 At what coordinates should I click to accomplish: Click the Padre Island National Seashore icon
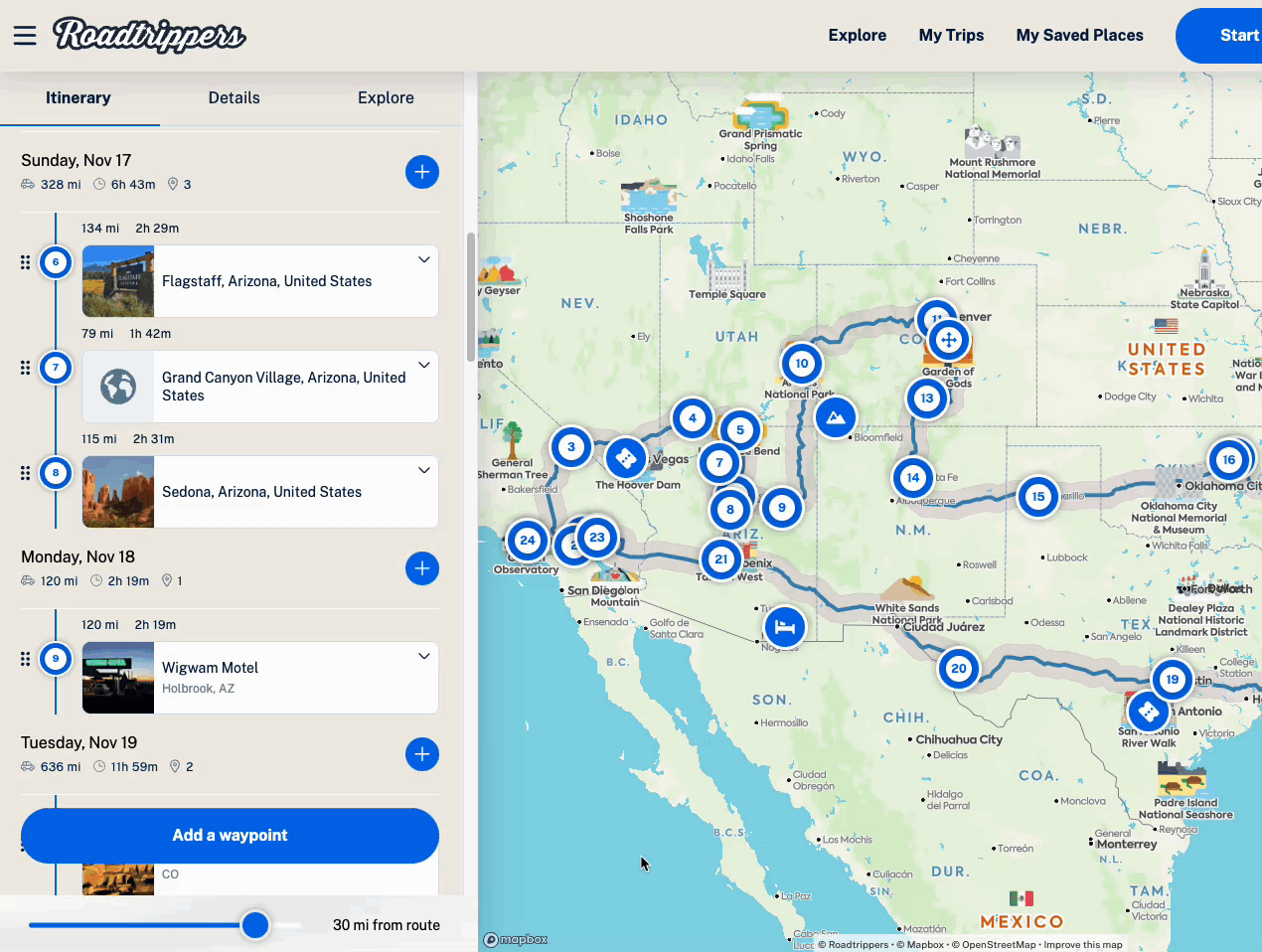(x=1181, y=777)
